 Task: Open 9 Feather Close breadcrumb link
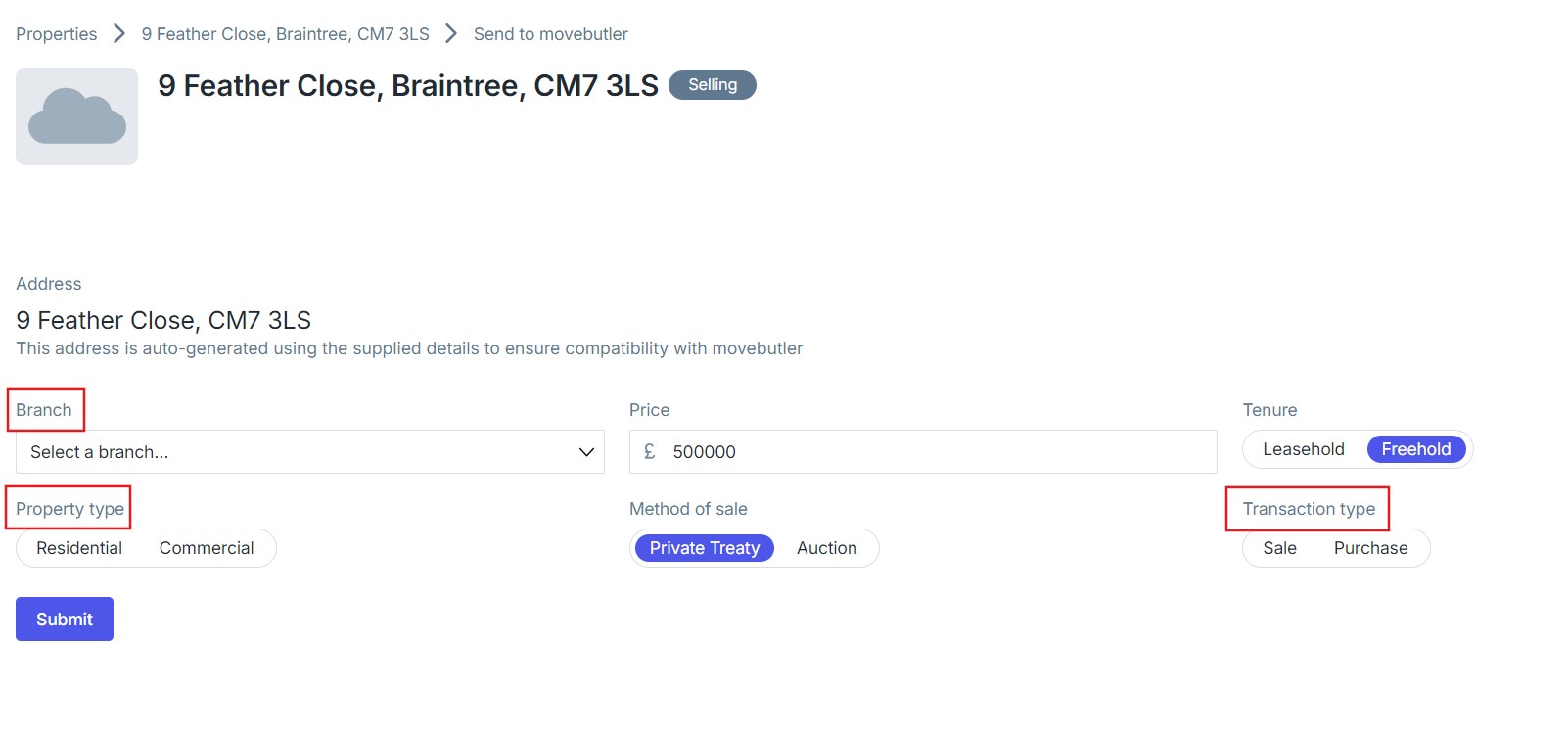[285, 34]
